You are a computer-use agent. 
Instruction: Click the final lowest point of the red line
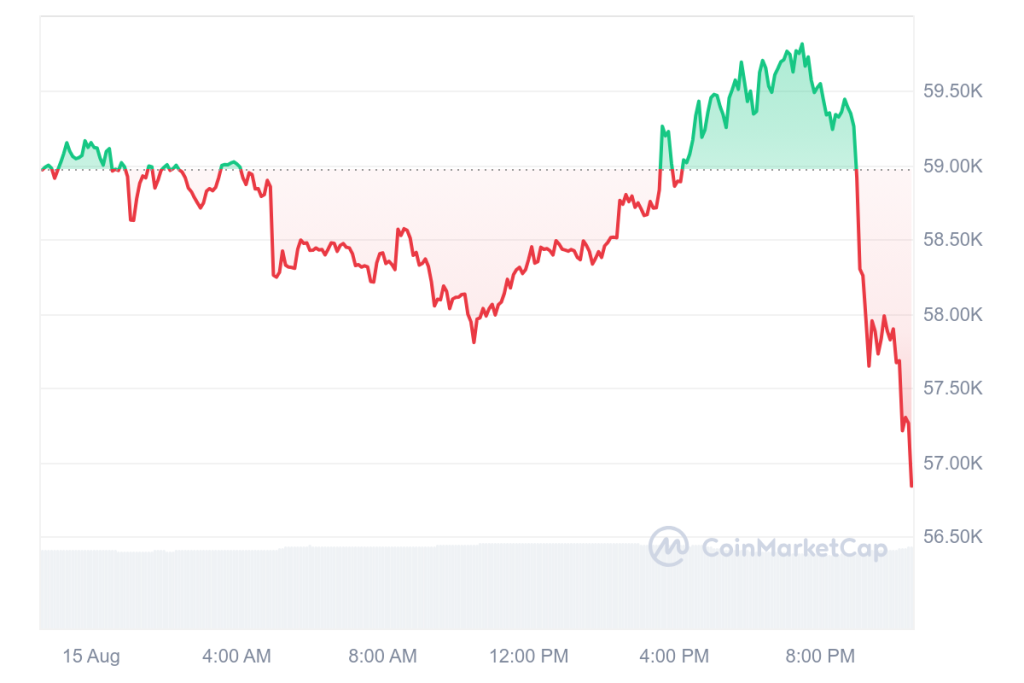pyautogui.click(x=911, y=485)
